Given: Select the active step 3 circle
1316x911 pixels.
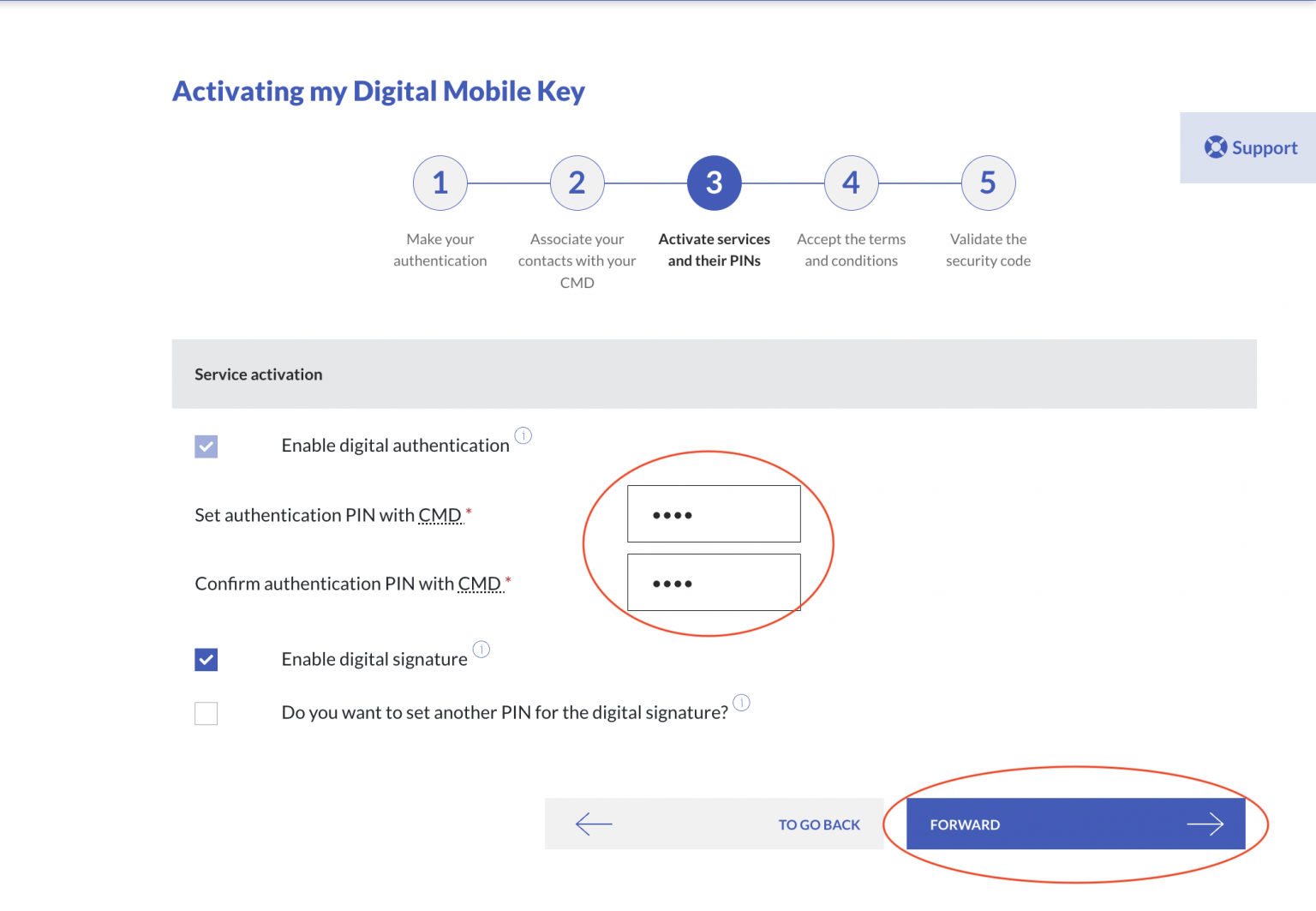Looking at the screenshot, I should coord(715,183).
